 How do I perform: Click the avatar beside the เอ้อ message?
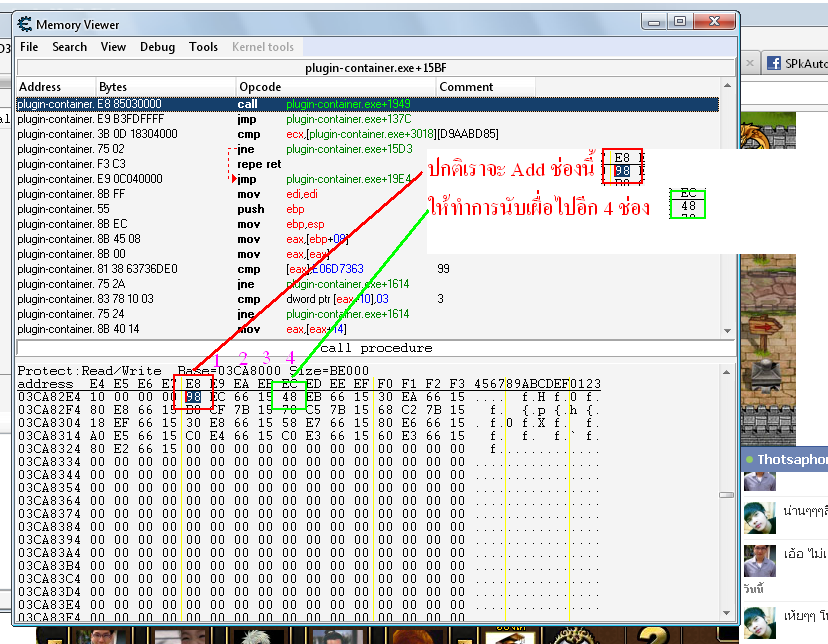tap(759, 561)
